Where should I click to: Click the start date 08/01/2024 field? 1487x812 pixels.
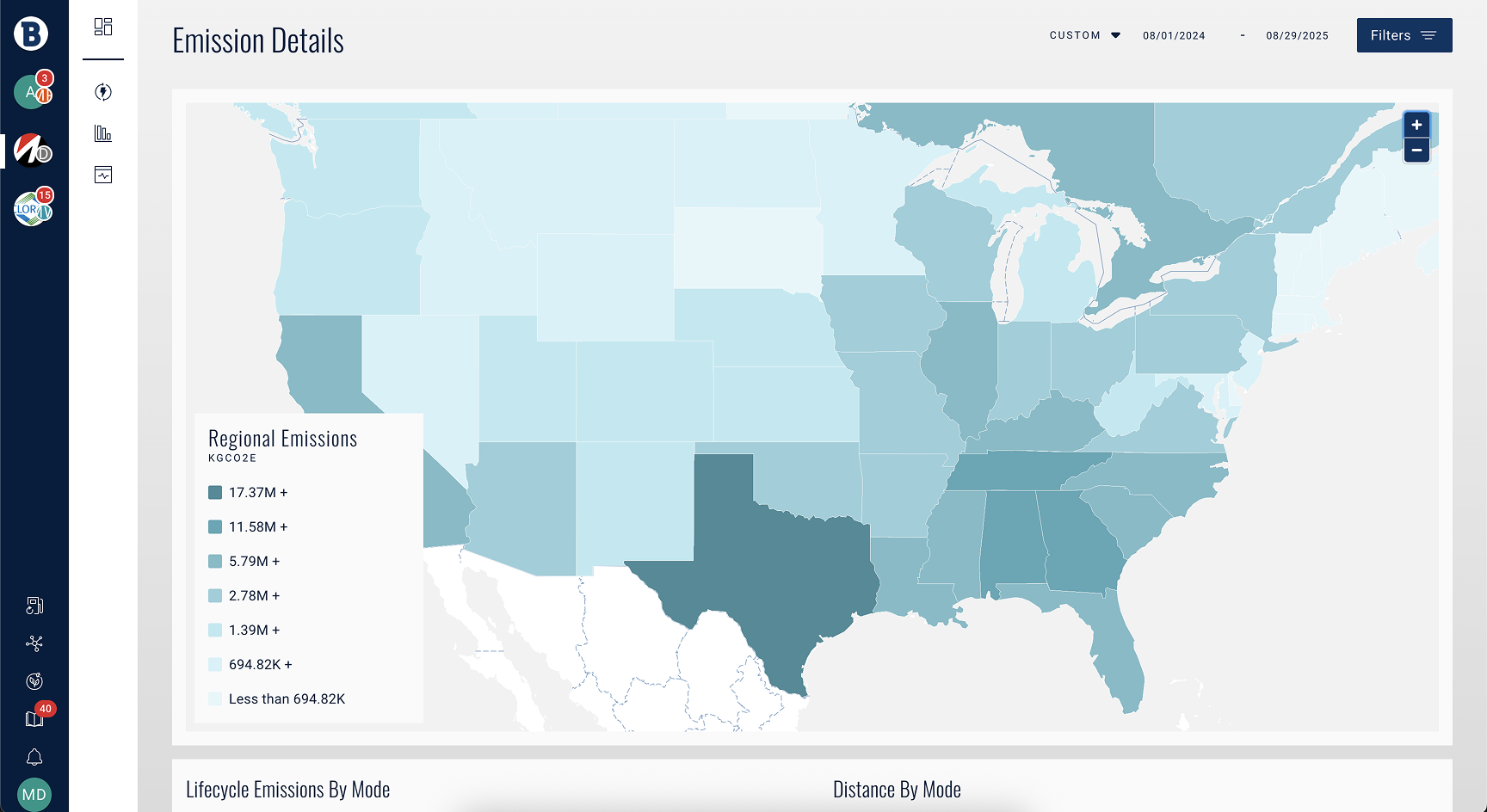pyautogui.click(x=1174, y=35)
